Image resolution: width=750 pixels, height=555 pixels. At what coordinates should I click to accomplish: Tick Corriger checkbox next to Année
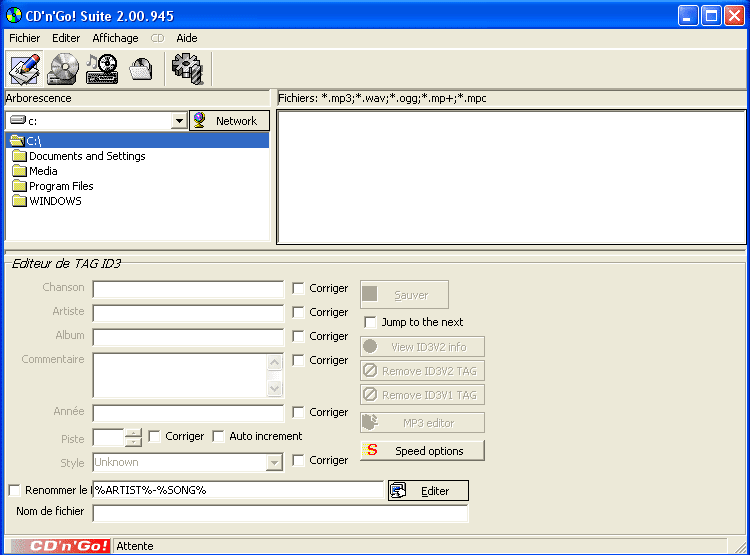pyautogui.click(x=298, y=412)
